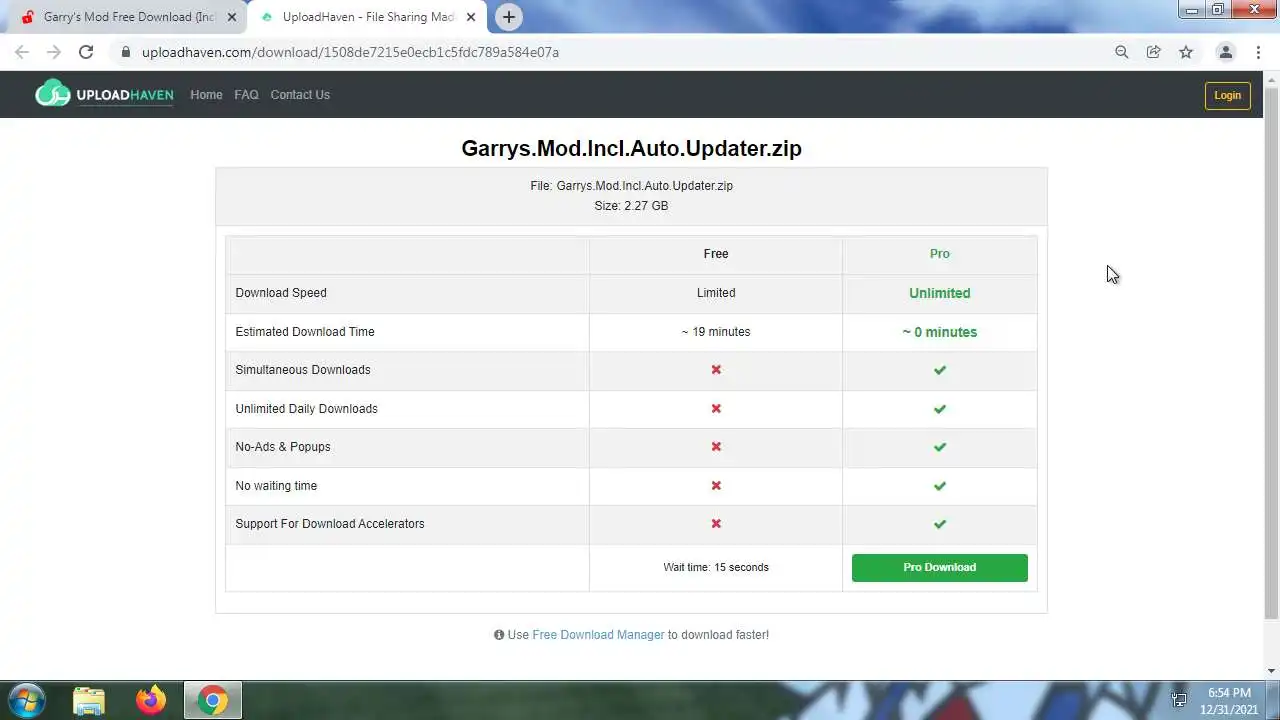
Task: Click the UploadHaven logo
Action: [104, 94]
